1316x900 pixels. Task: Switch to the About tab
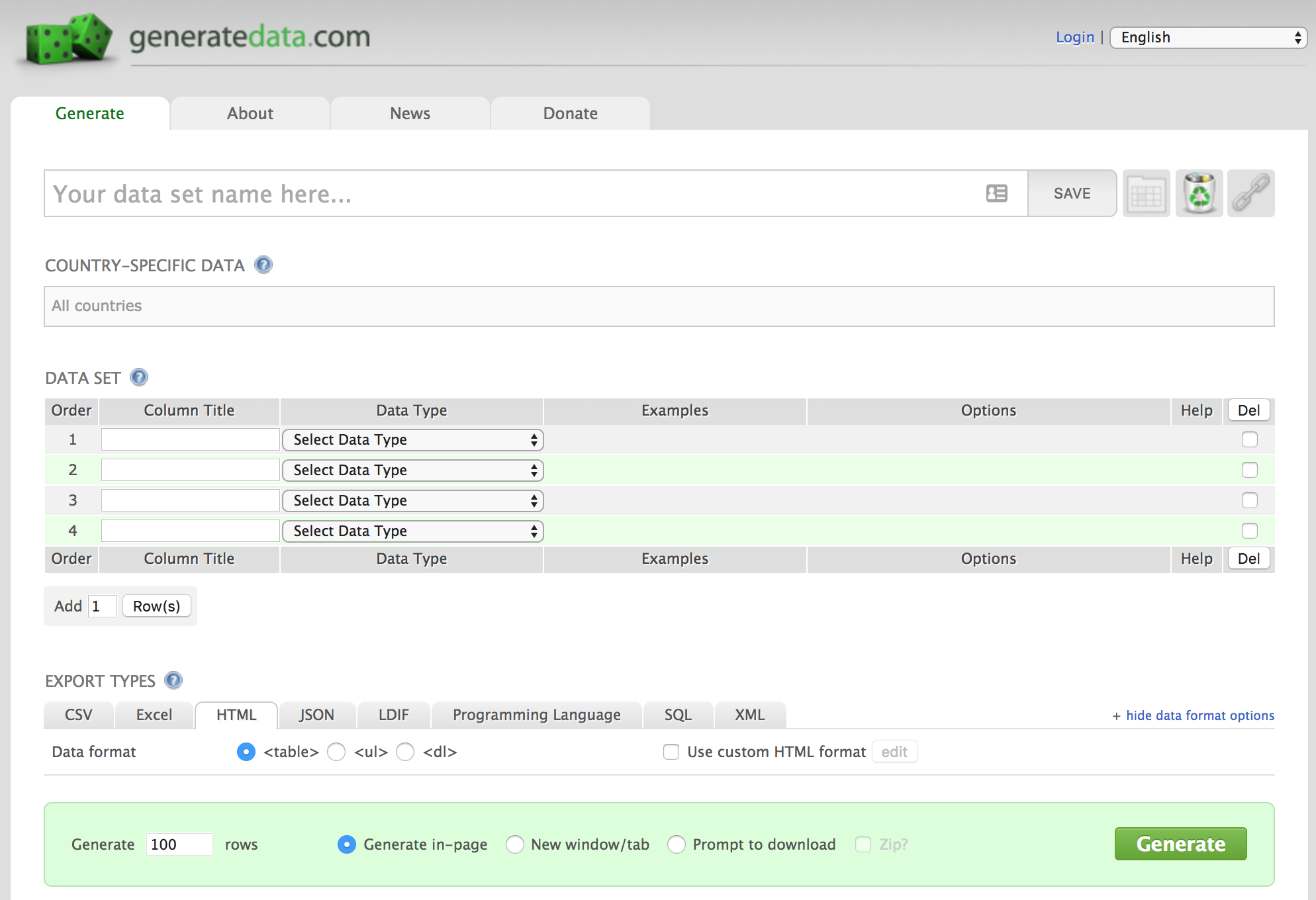(250, 113)
